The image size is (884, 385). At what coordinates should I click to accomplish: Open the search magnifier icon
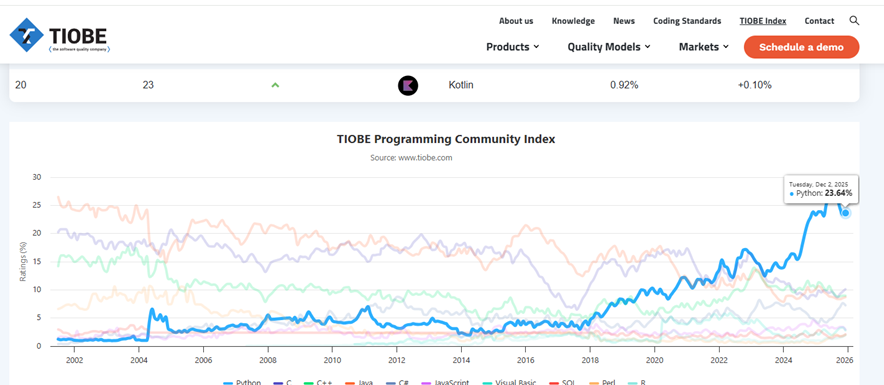[854, 21]
